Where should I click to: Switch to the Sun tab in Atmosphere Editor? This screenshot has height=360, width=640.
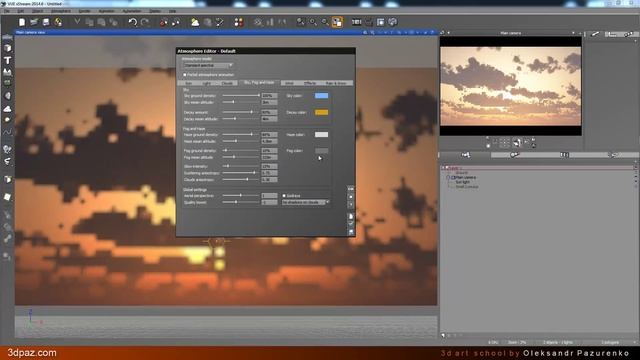189,83
